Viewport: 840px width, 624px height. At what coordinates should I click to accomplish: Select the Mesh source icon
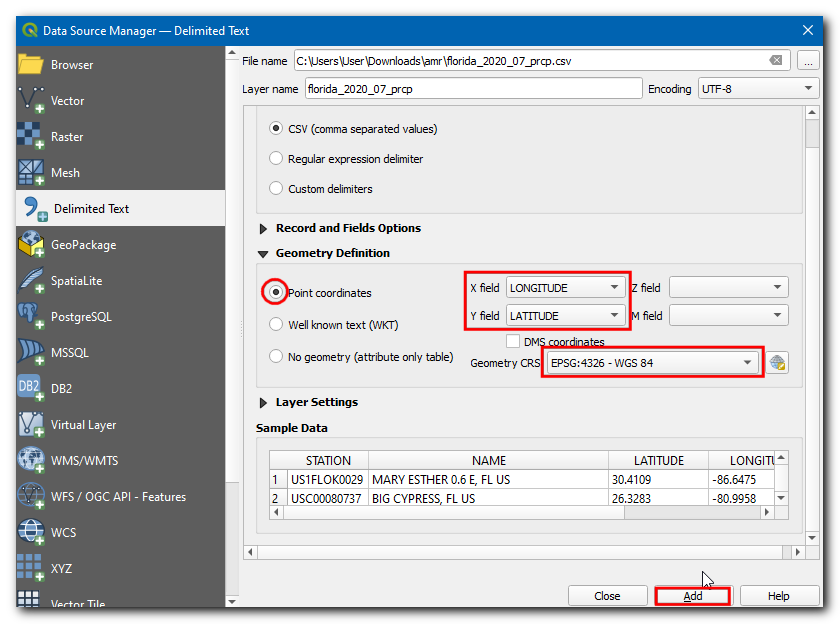point(32,173)
